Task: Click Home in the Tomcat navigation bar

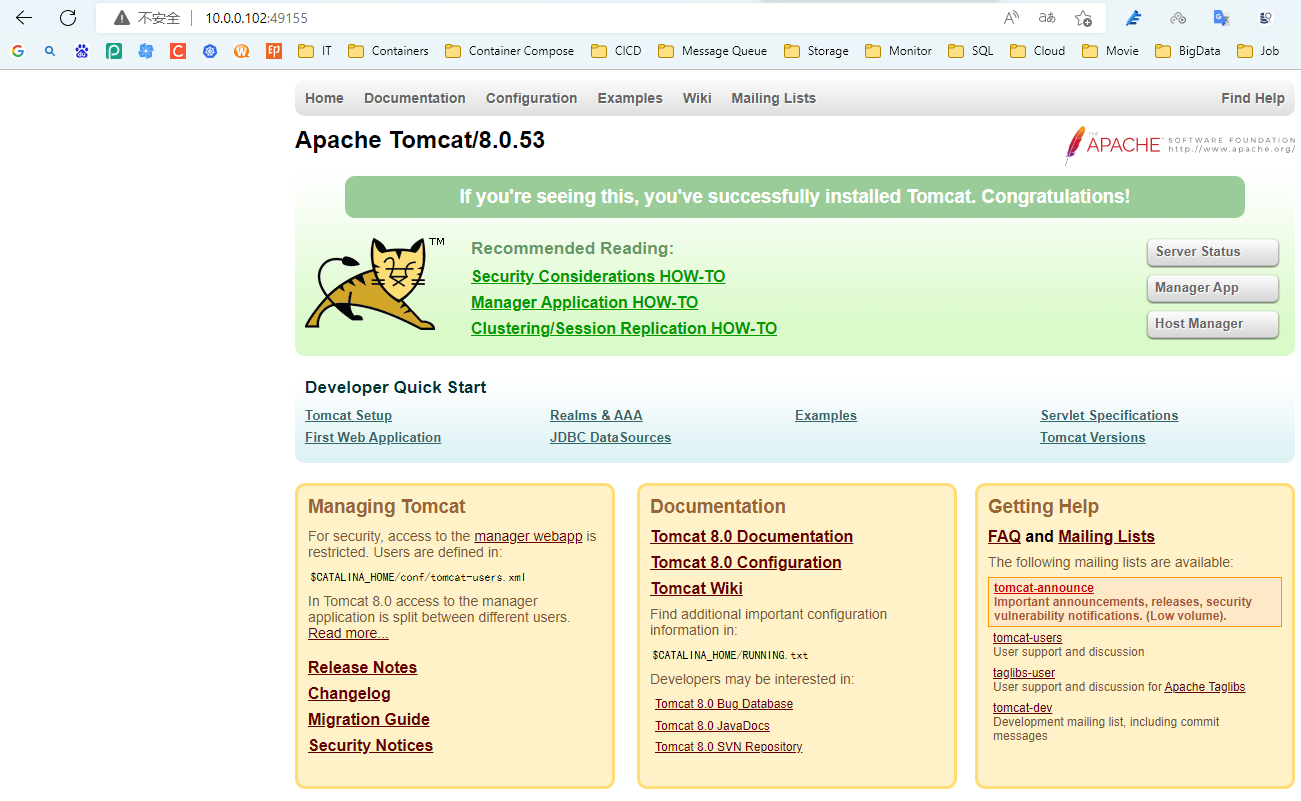Action: 324,98
